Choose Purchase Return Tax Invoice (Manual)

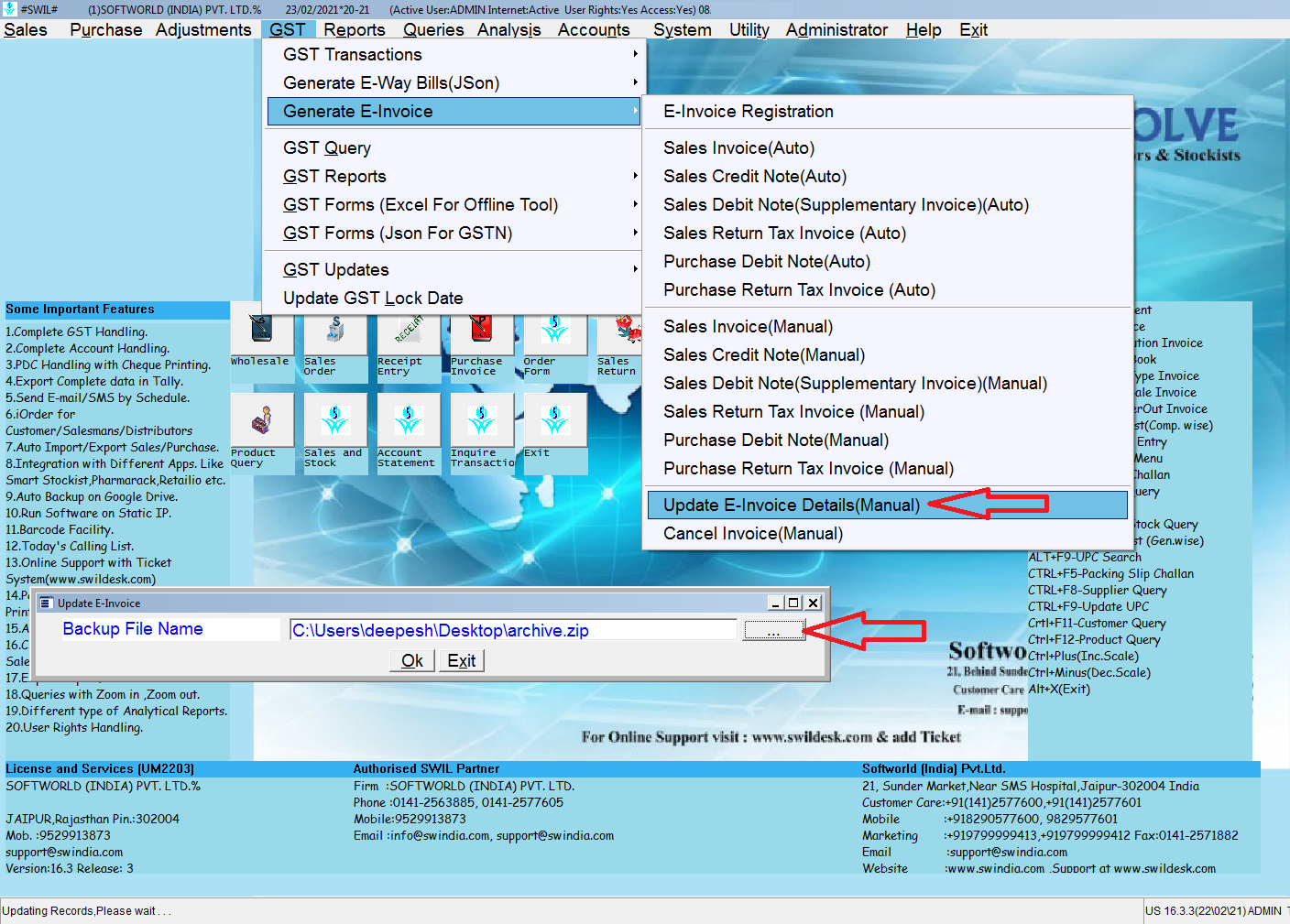[888, 469]
